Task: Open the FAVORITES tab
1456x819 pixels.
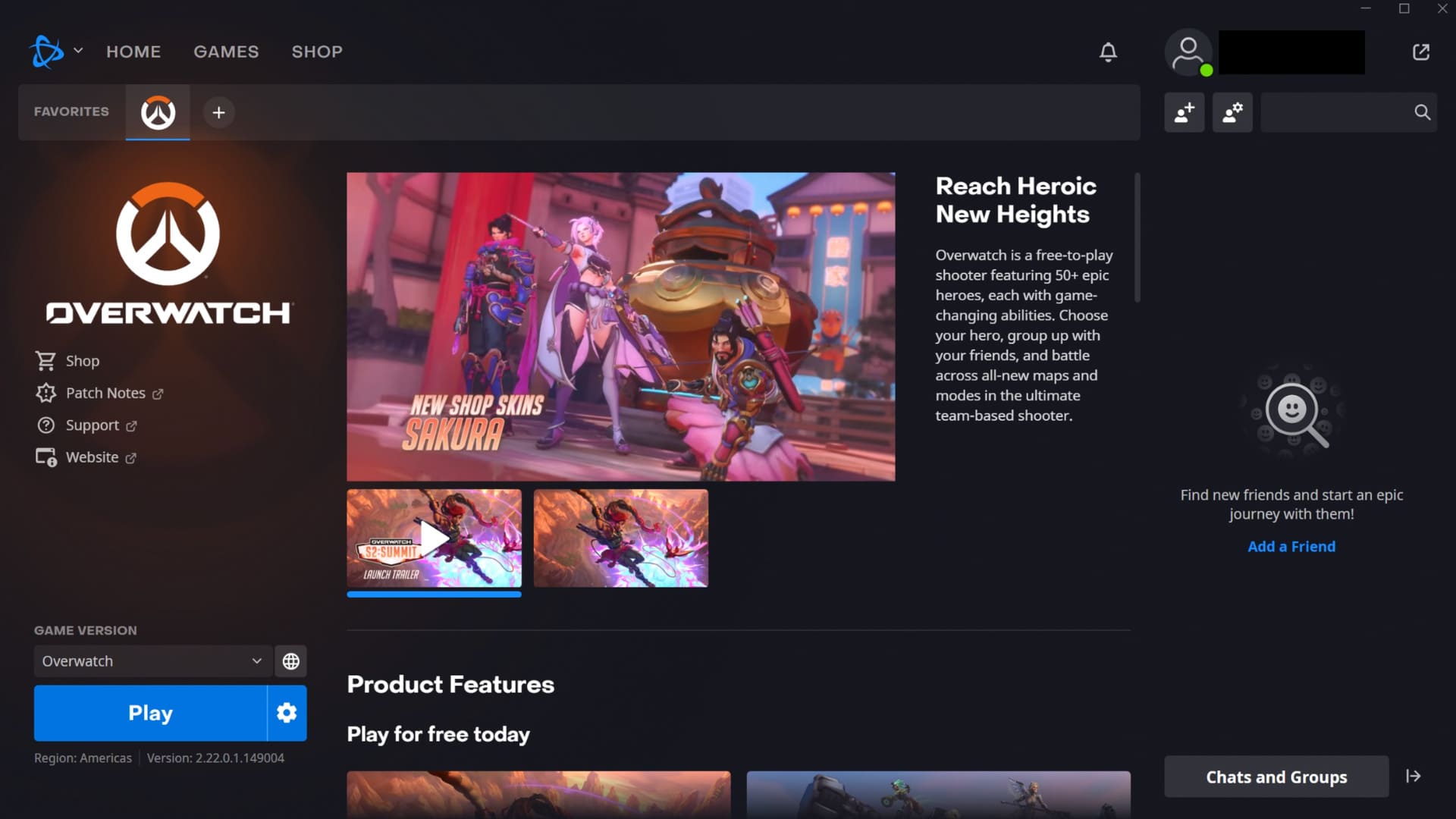Action: pos(71,111)
